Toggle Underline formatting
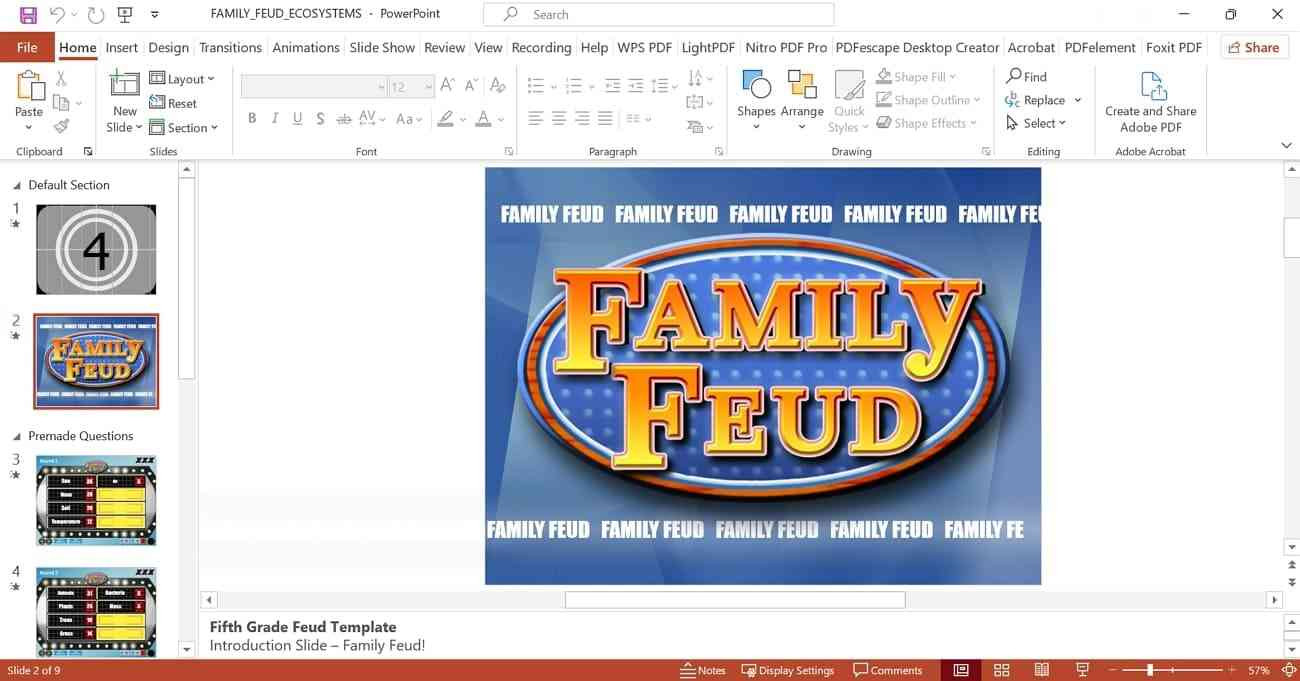 (x=298, y=118)
